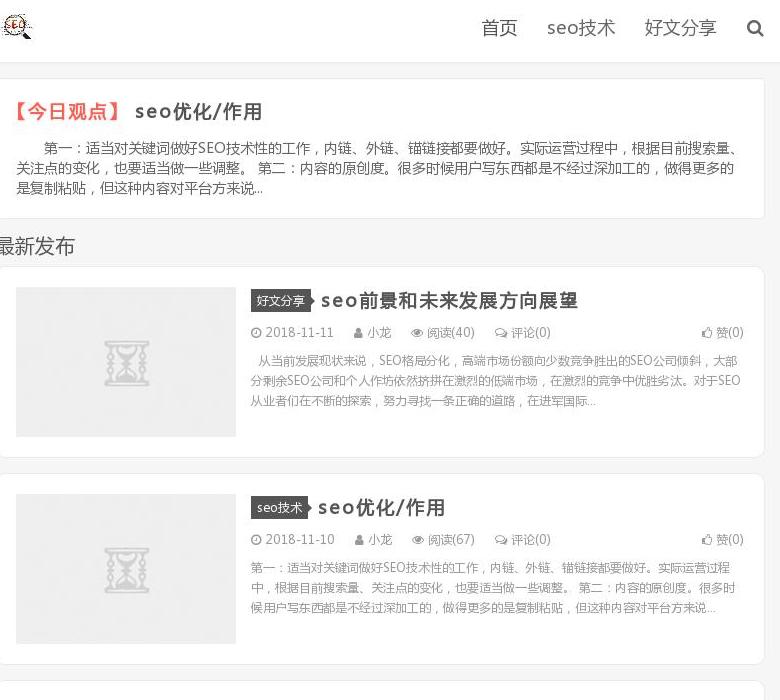Screen dimensions: 780x700
Task: Click the 最新发布 section heading
Action: [x=37, y=246]
